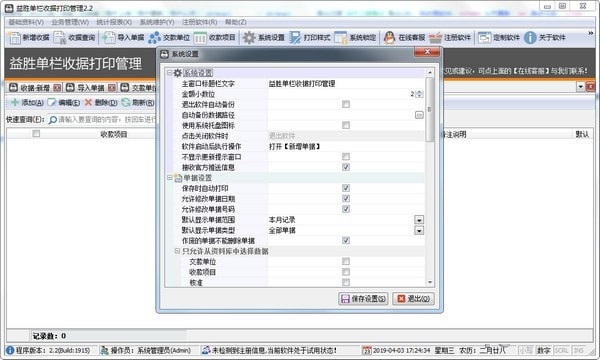Viewport: 600px width, 360px height.
Task: Open the 注册软件(R) menu
Action: [199, 22]
